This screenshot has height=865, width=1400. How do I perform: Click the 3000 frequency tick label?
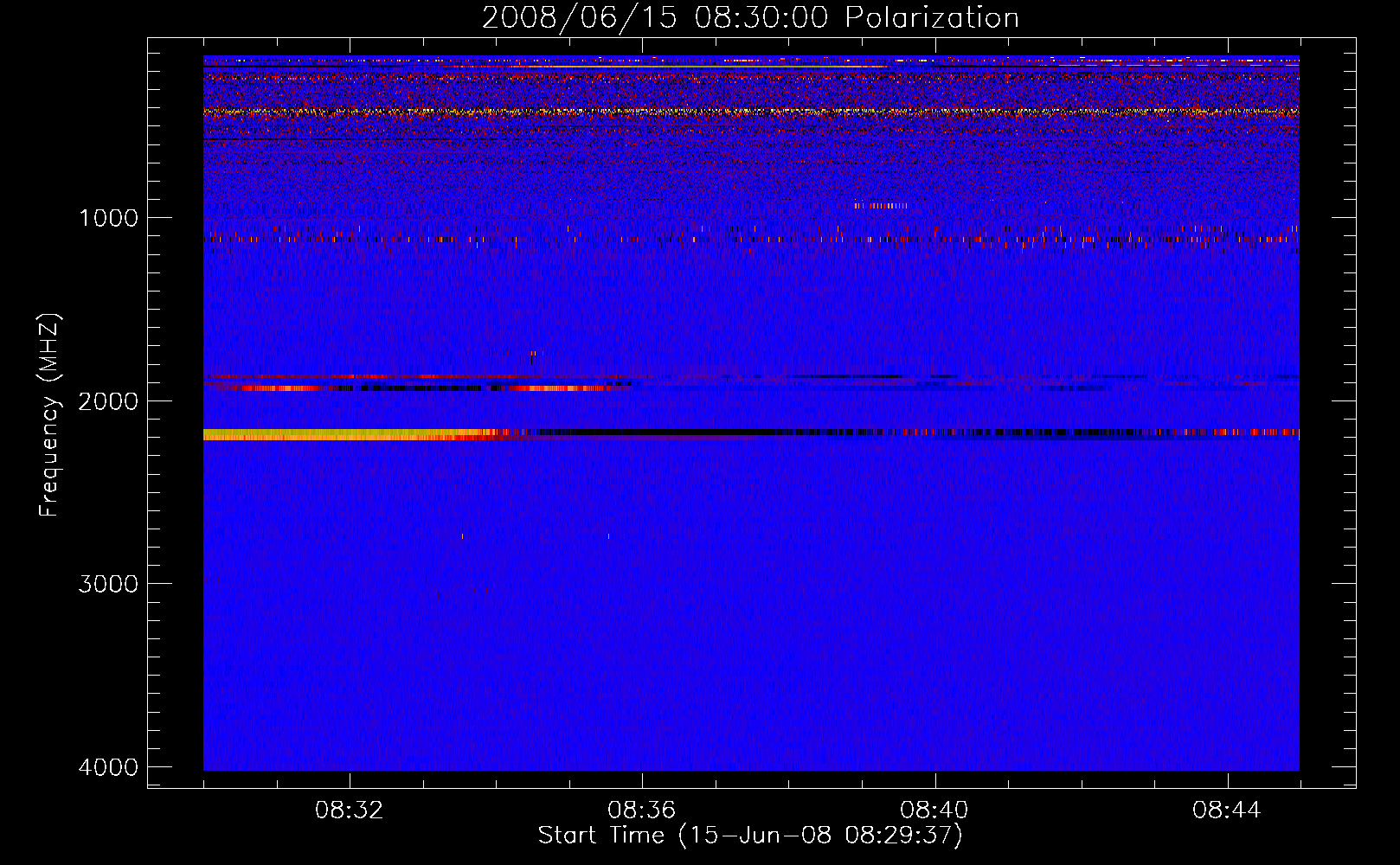[x=108, y=584]
